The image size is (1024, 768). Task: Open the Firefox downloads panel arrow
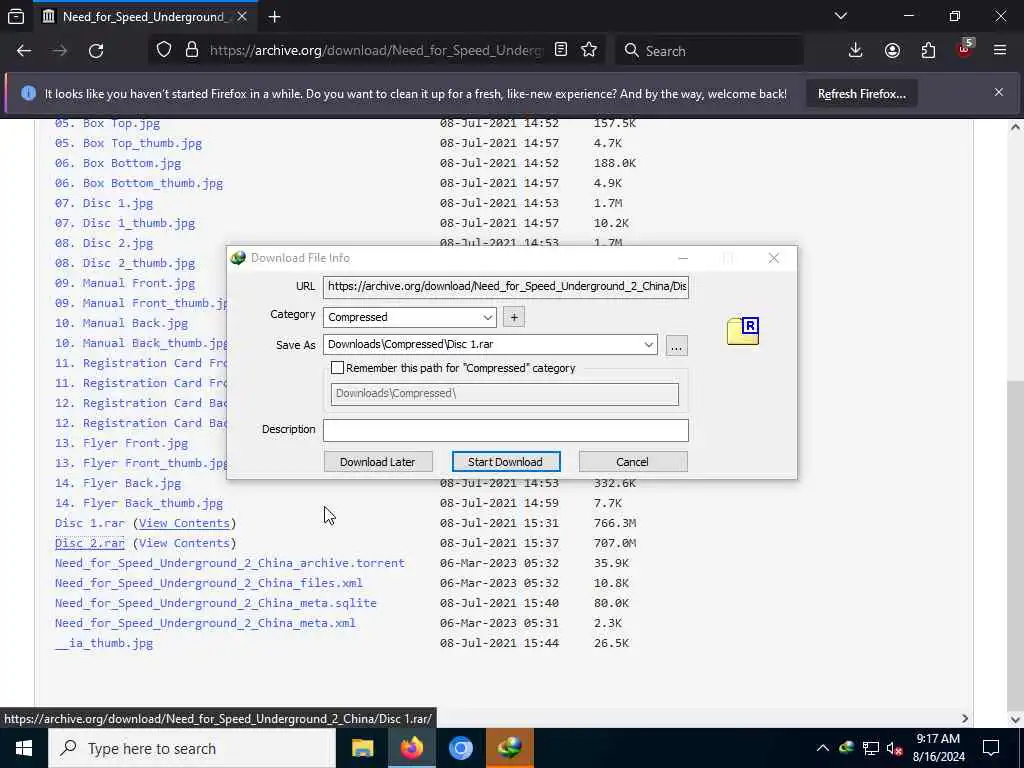pyautogui.click(x=856, y=50)
